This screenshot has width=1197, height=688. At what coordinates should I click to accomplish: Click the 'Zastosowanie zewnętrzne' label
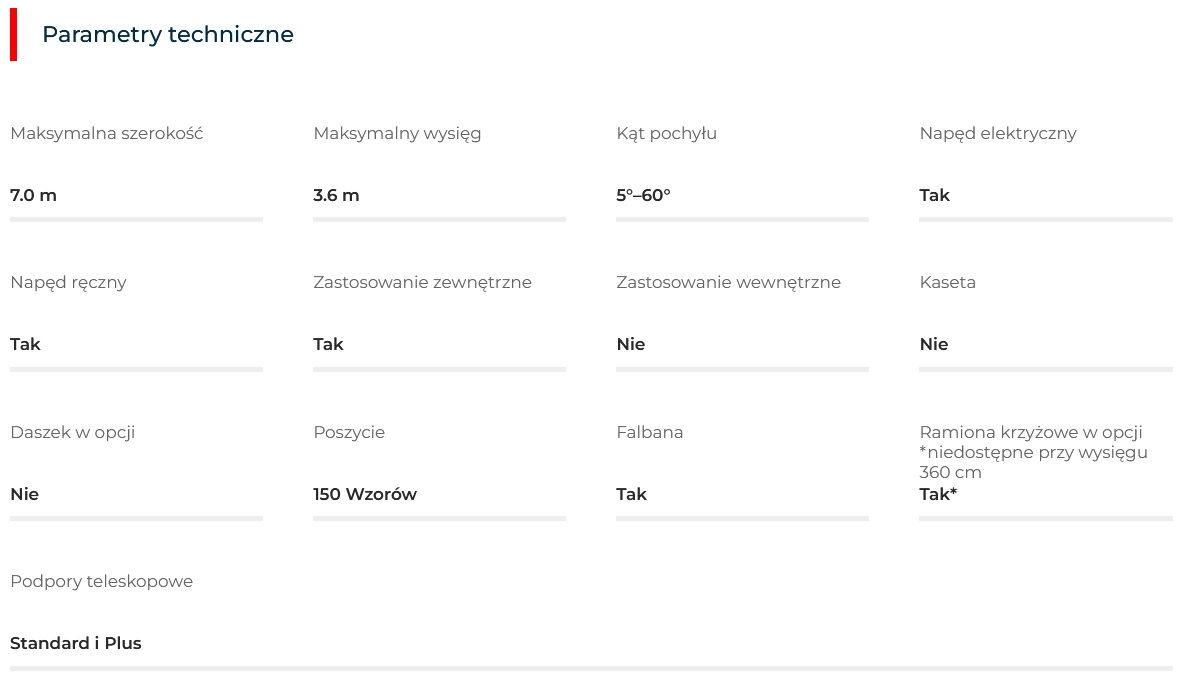point(422,283)
